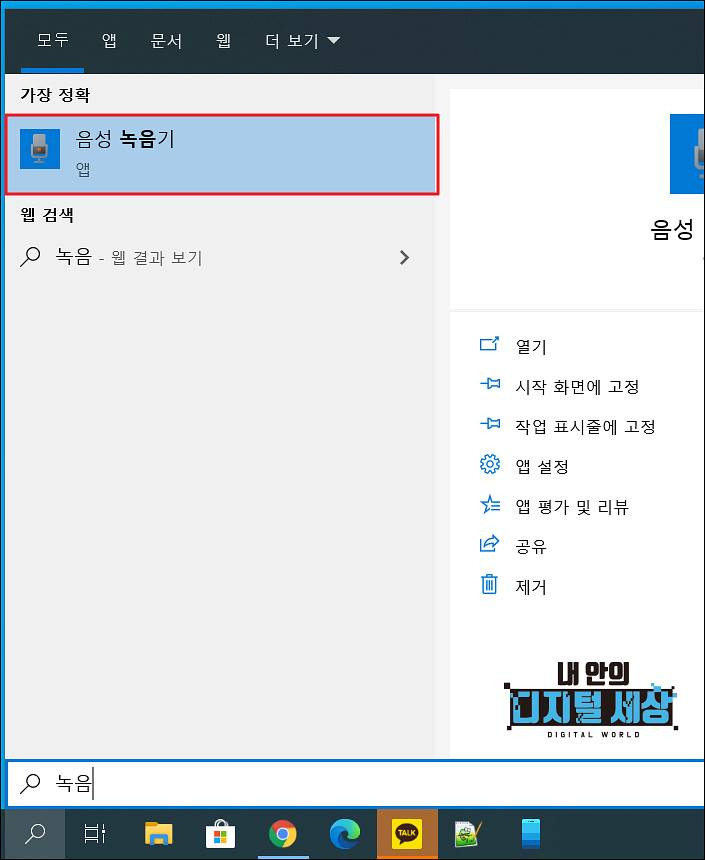Choose 작업 표시줄에 고정 to pin to taskbar
Screen dimensions: 705x860
pyautogui.click(x=585, y=426)
